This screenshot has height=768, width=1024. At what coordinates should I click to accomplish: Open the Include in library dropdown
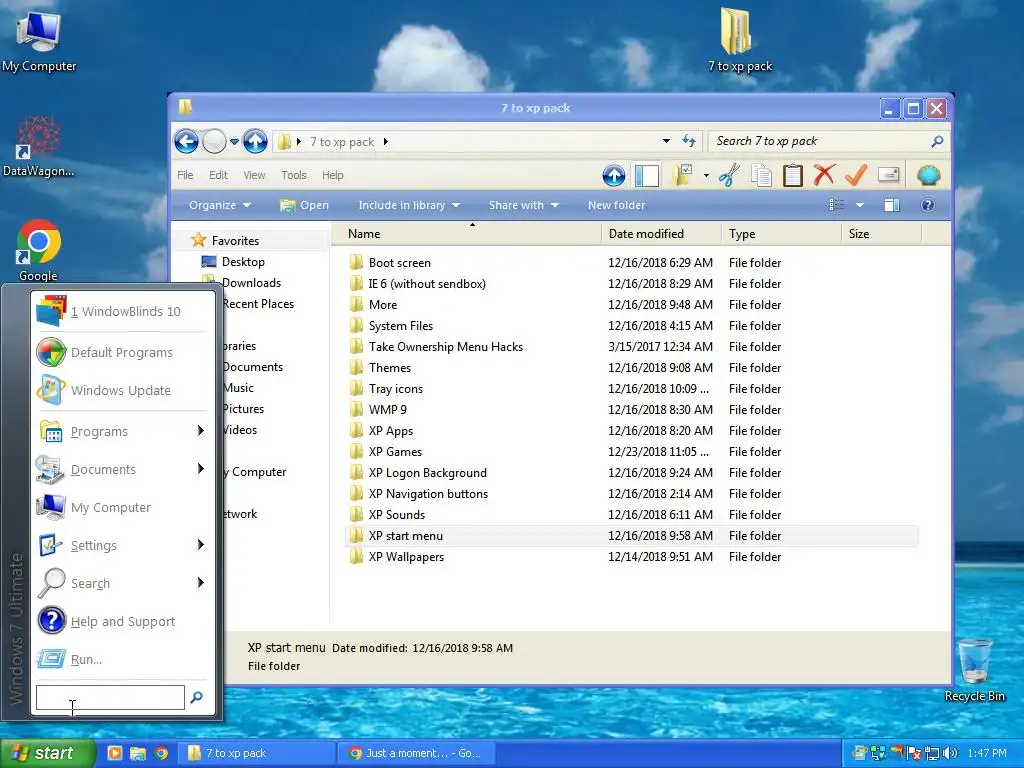click(x=409, y=205)
